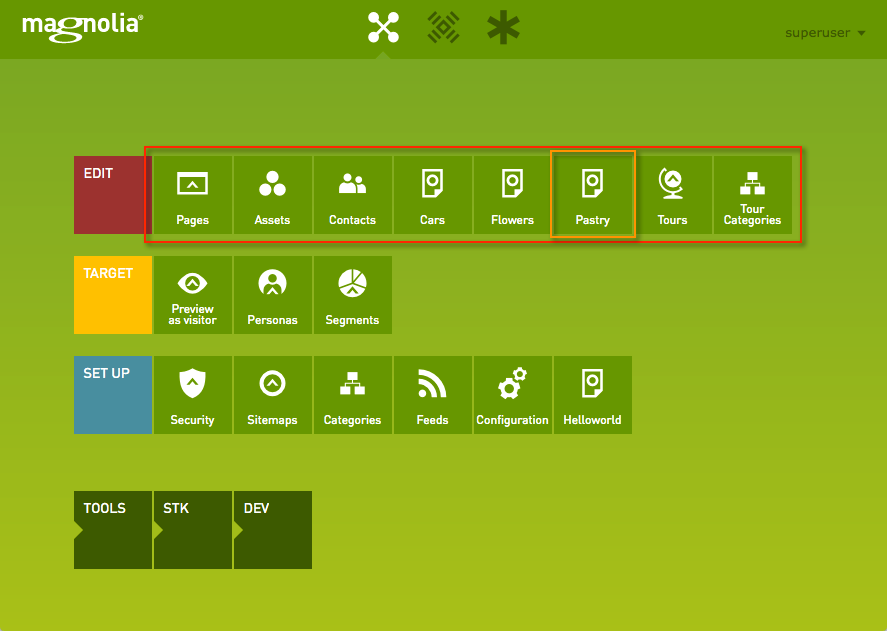Expand the TOOLS group
Image resolution: width=887 pixels, height=631 pixels.
[112, 529]
